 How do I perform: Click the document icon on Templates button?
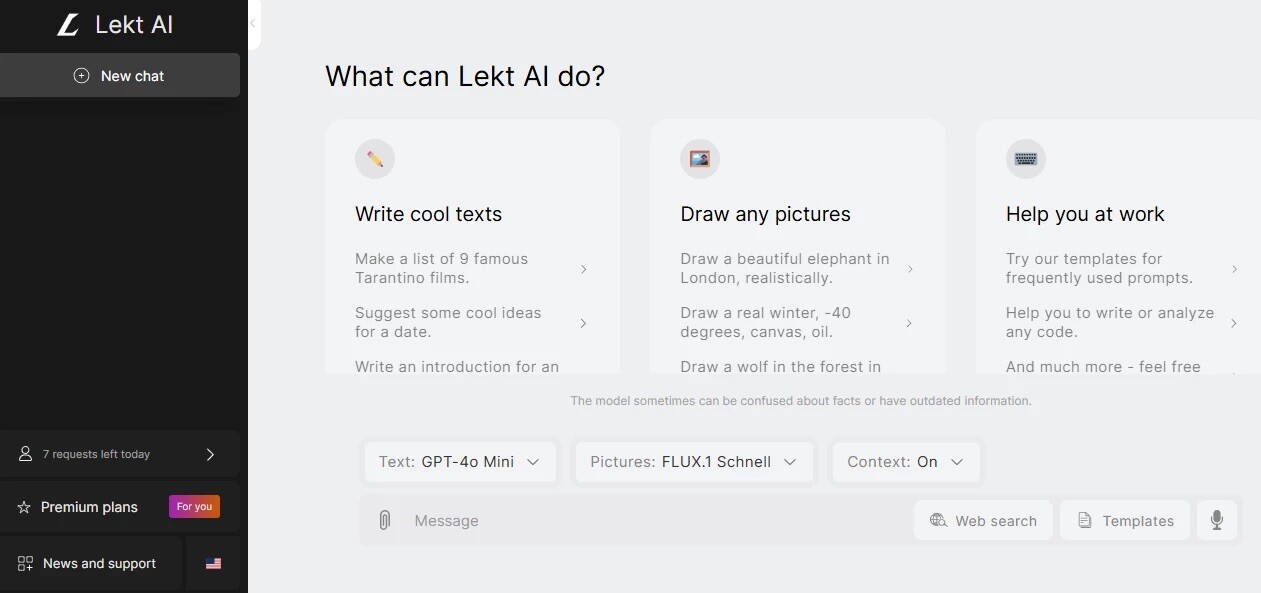coord(1084,520)
